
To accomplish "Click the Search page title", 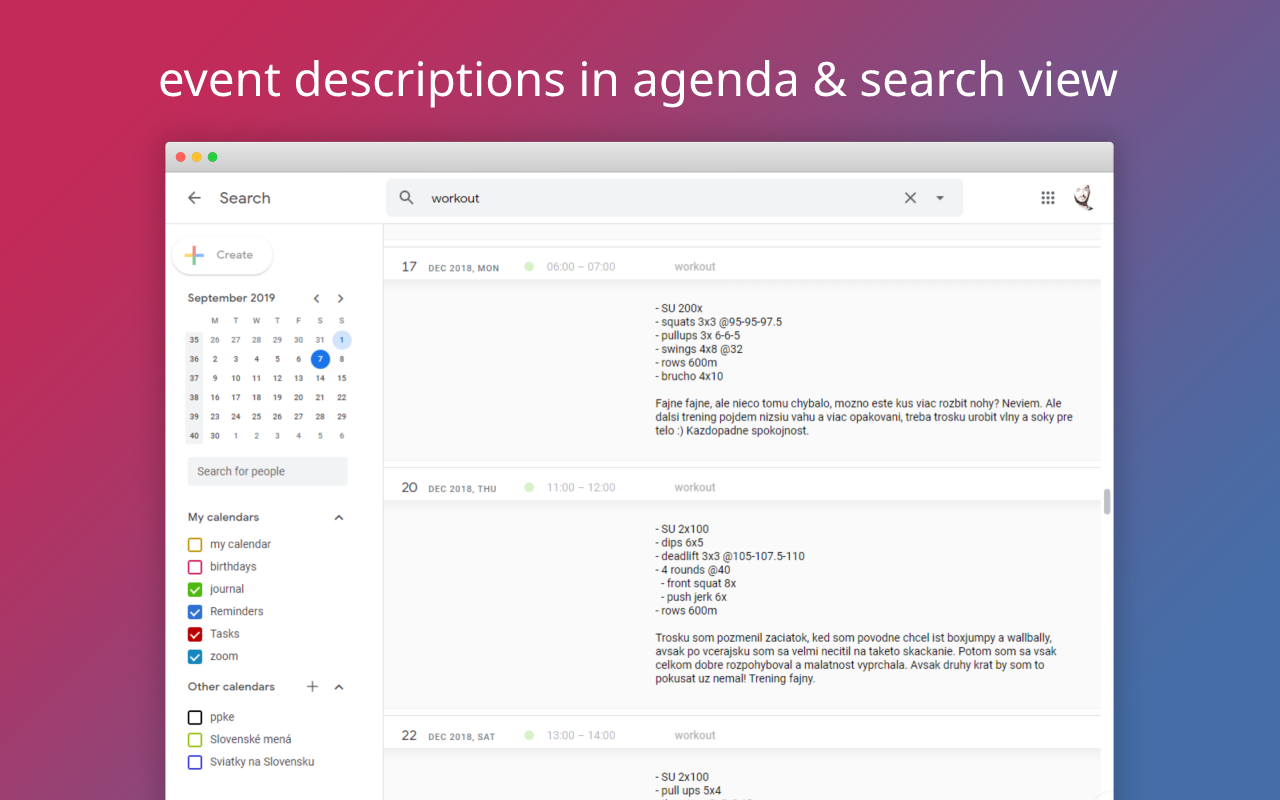I will (245, 198).
